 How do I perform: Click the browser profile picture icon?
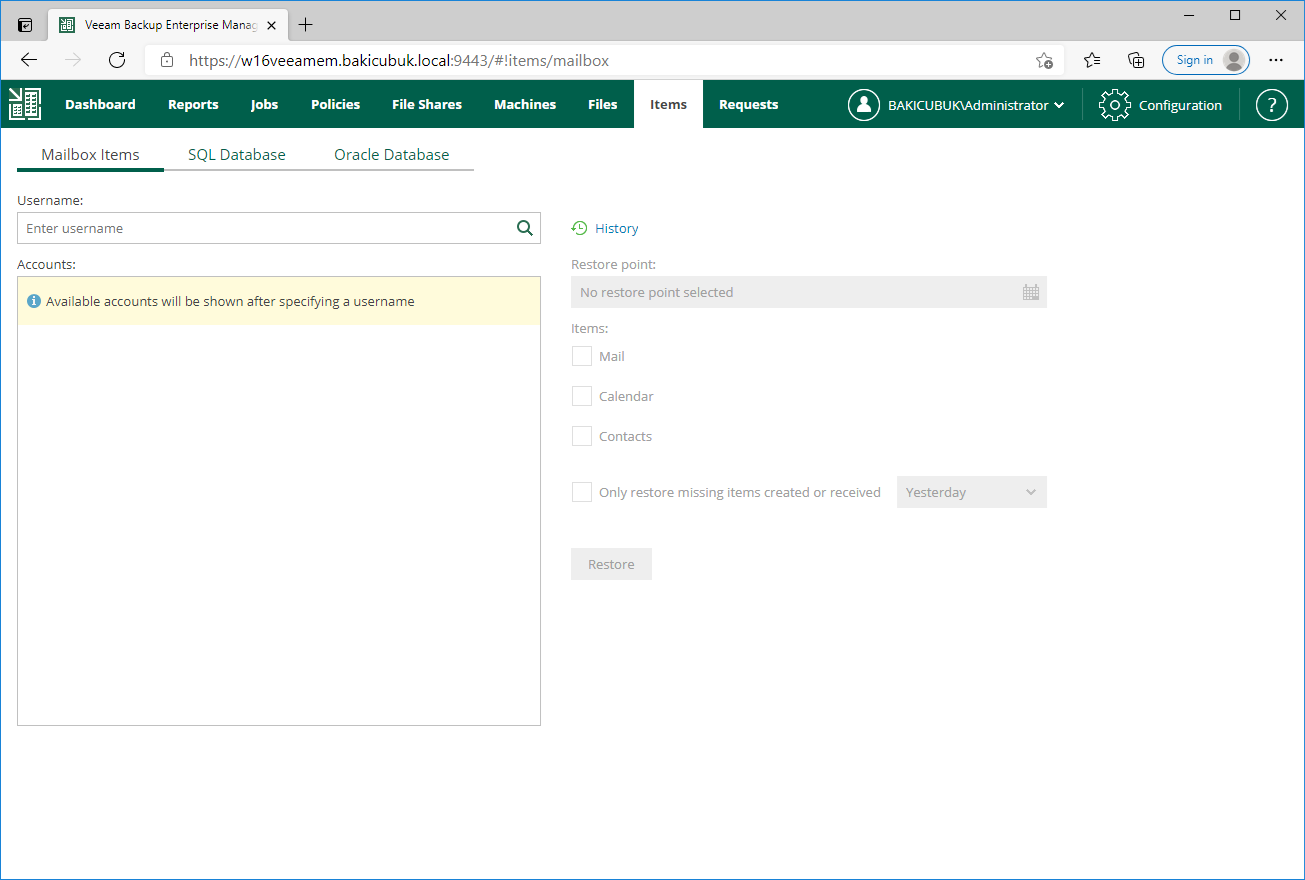pyautogui.click(x=1235, y=60)
